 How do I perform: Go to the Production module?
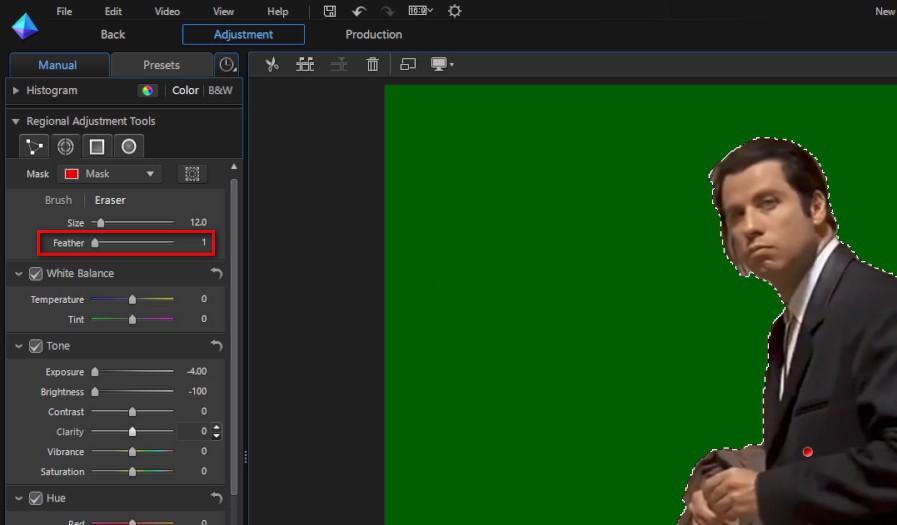tap(374, 34)
